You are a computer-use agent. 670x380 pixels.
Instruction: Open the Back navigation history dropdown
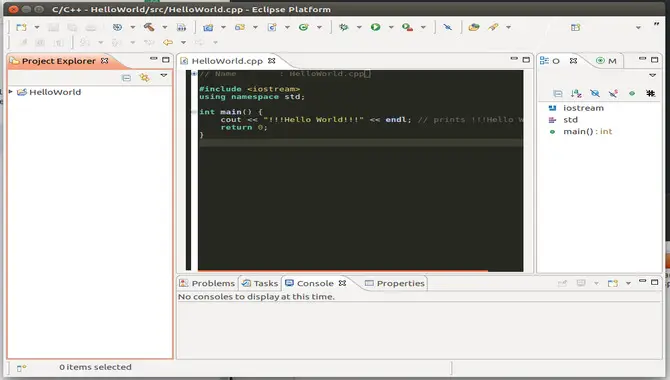click(x=183, y=42)
